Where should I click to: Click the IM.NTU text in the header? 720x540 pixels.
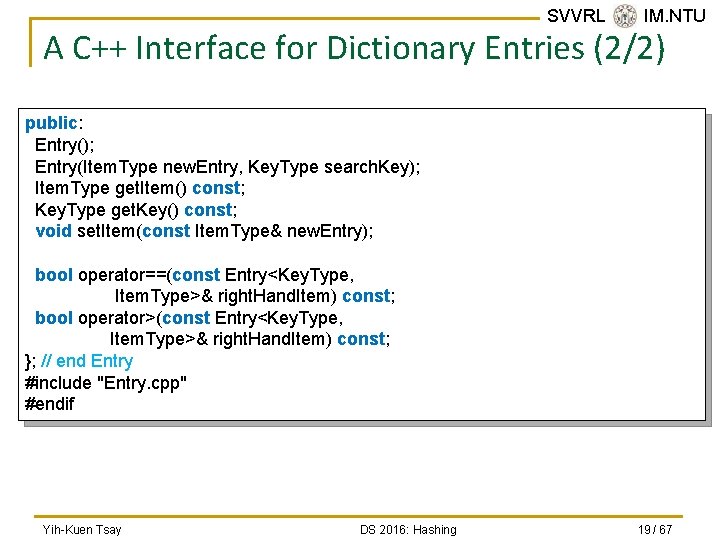(x=674, y=16)
